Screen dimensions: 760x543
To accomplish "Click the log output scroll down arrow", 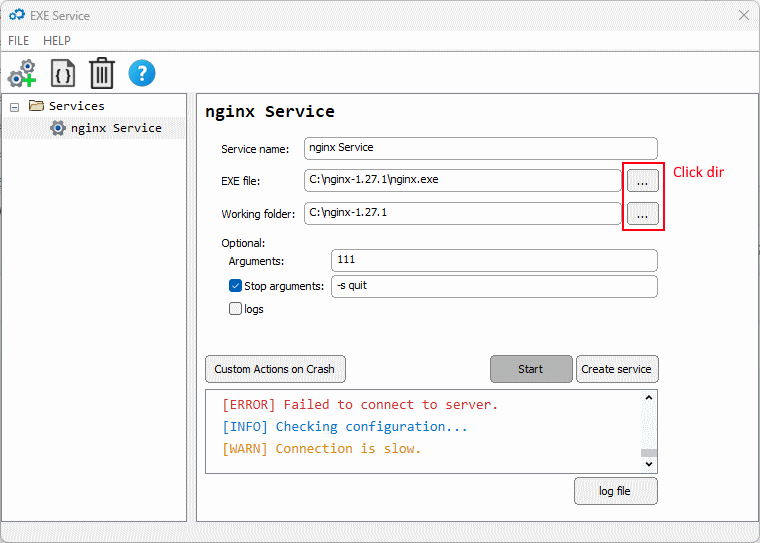I will point(649,464).
